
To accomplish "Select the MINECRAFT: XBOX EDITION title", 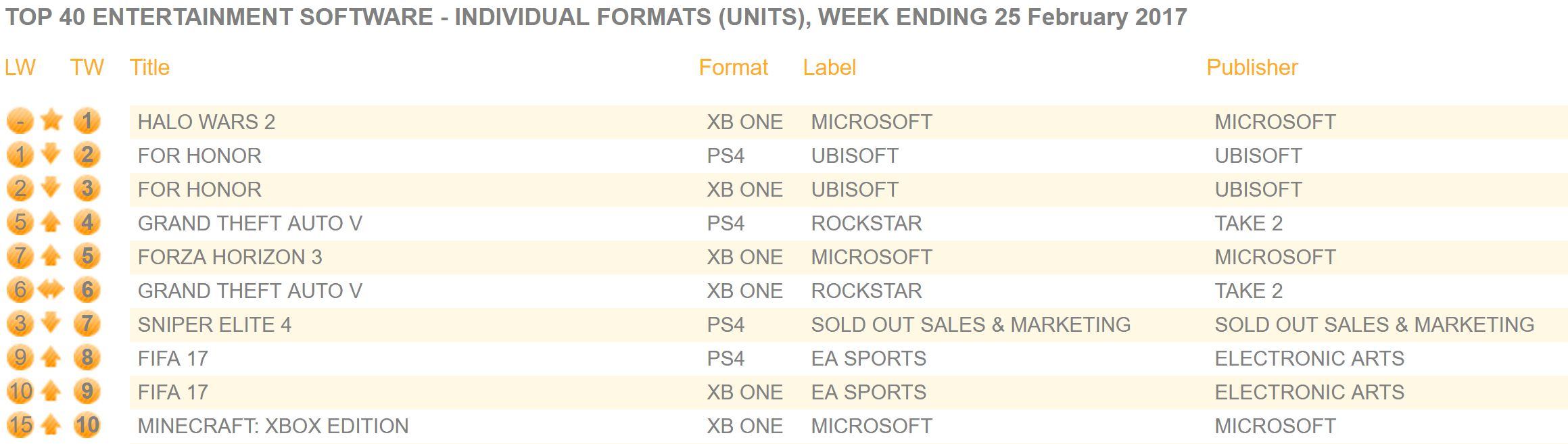I will pos(273,426).
